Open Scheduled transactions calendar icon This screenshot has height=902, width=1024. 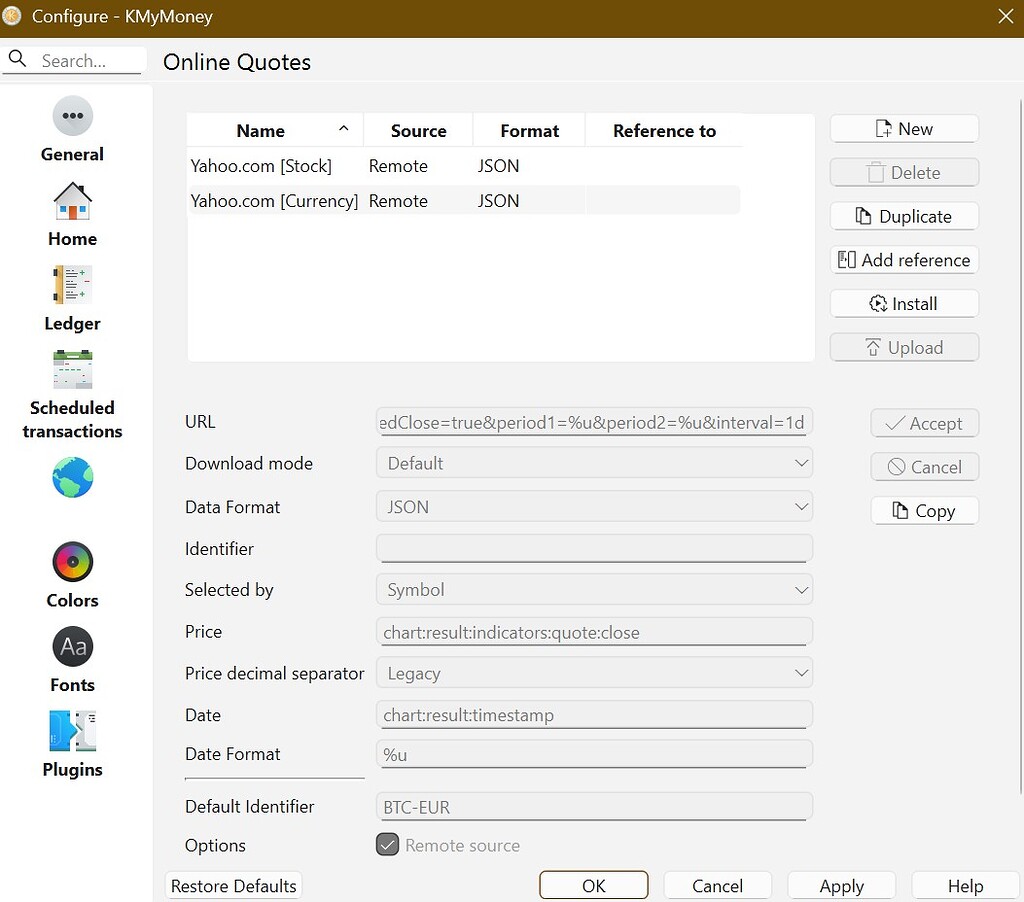(72, 370)
